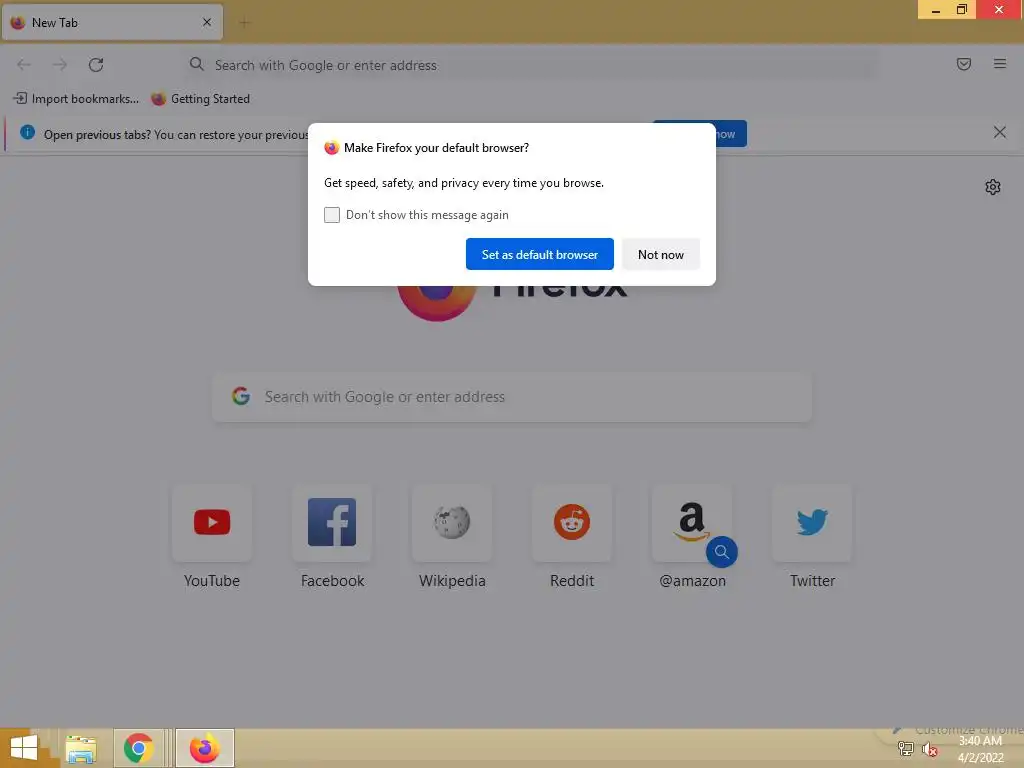Open File Explorer from taskbar
The image size is (1024, 768).
click(x=81, y=748)
